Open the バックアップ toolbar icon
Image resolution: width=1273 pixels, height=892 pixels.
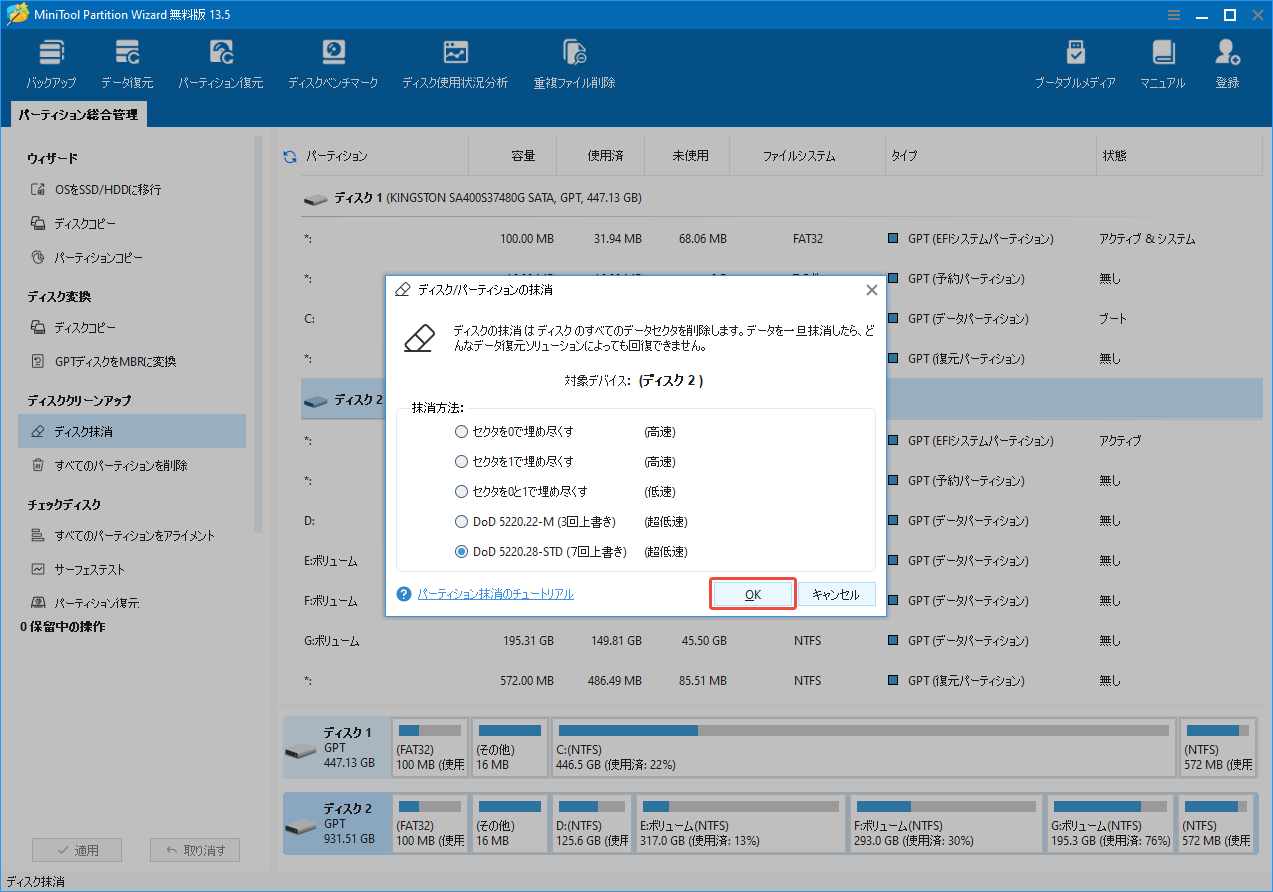tap(51, 64)
